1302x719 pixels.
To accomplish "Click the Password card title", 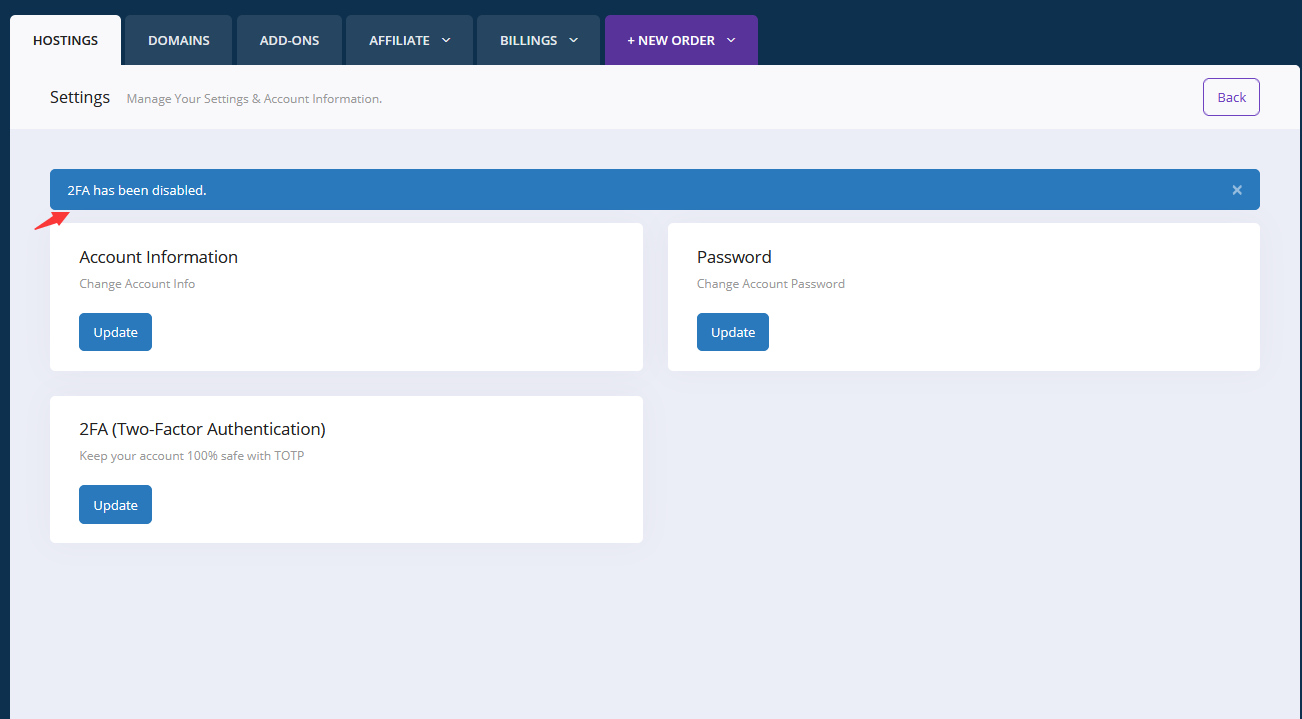I will click(734, 257).
